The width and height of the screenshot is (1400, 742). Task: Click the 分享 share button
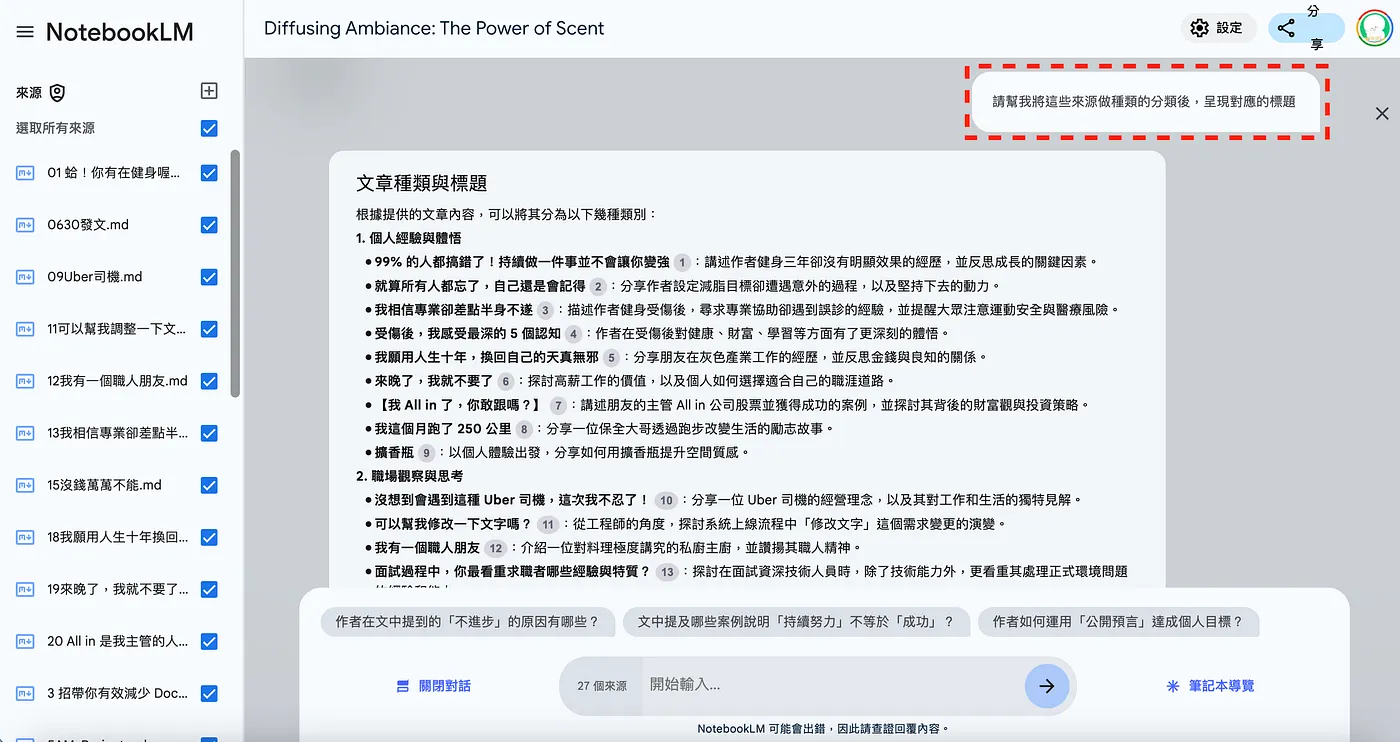[1307, 28]
